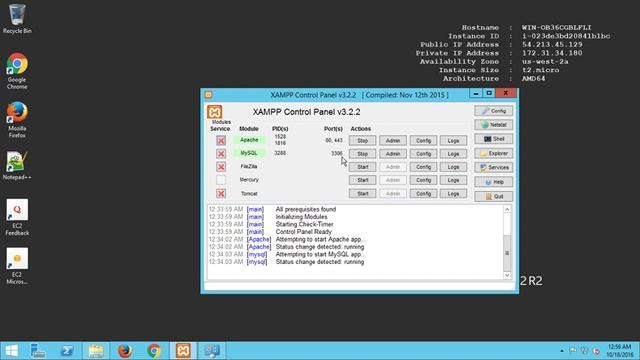Open File Explorer from taskbar

click(x=96, y=351)
